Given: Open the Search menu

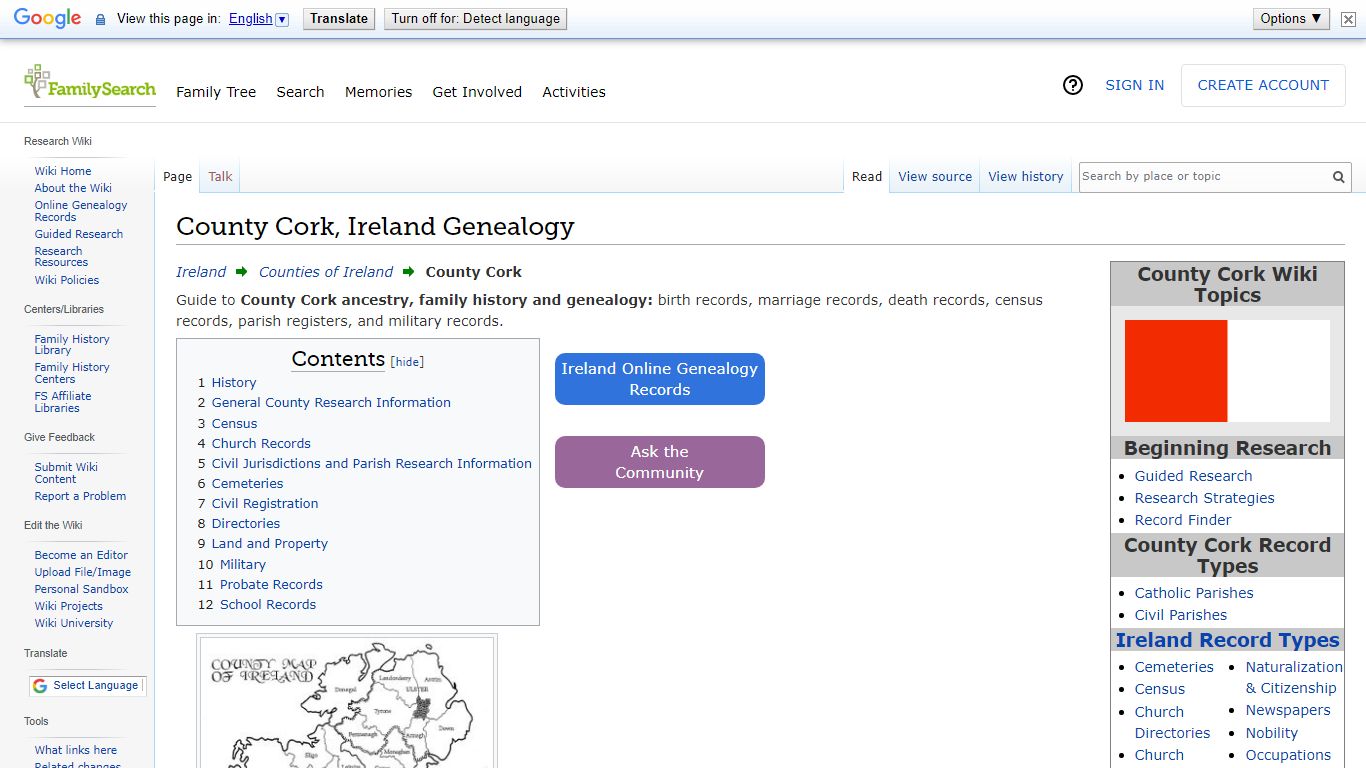Looking at the screenshot, I should pos(300,92).
